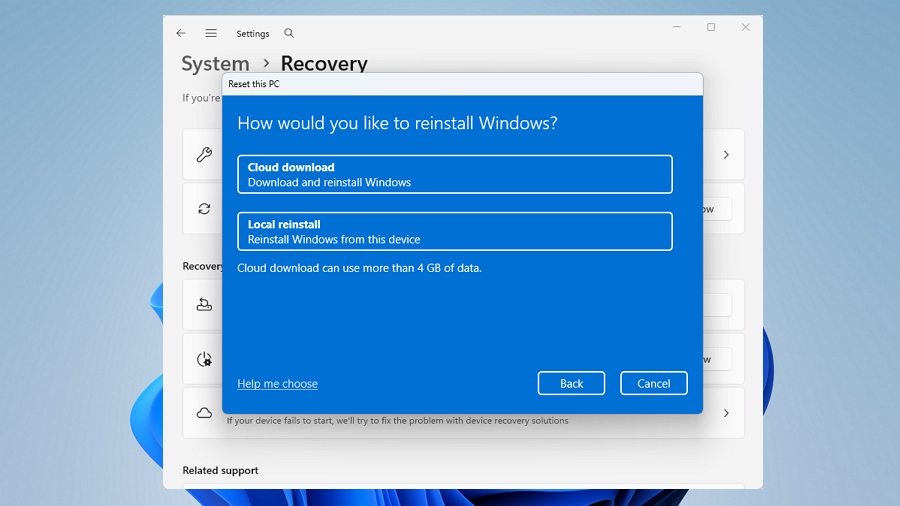
Task: Click the Recovery breadcrumb heading
Action: [x=324, y=64]
